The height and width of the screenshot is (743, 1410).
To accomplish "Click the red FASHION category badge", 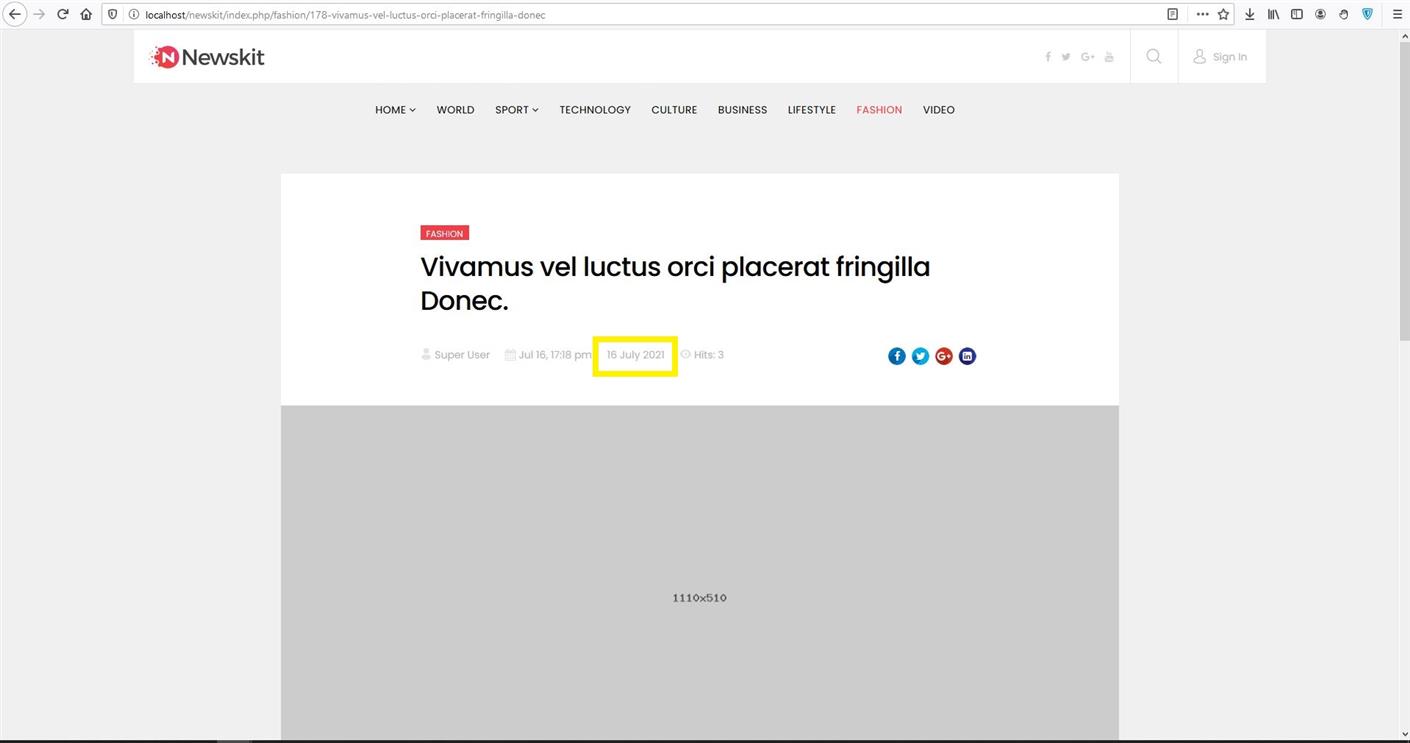I will pos(444,233).
